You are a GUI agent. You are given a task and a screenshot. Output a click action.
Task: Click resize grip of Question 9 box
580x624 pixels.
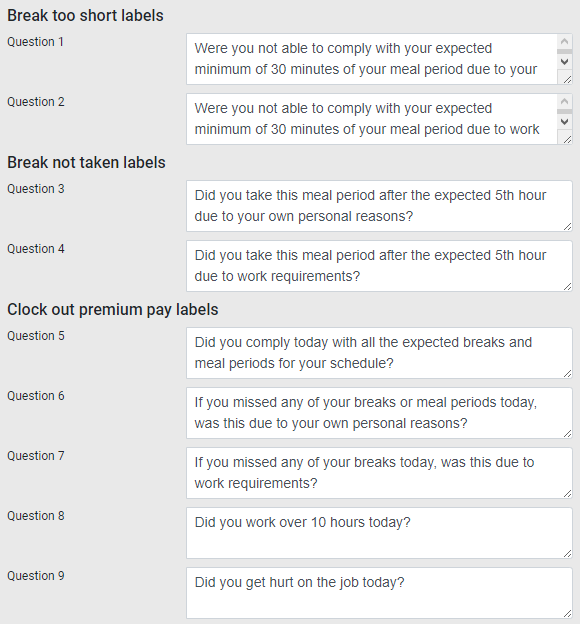pos(567,614)
